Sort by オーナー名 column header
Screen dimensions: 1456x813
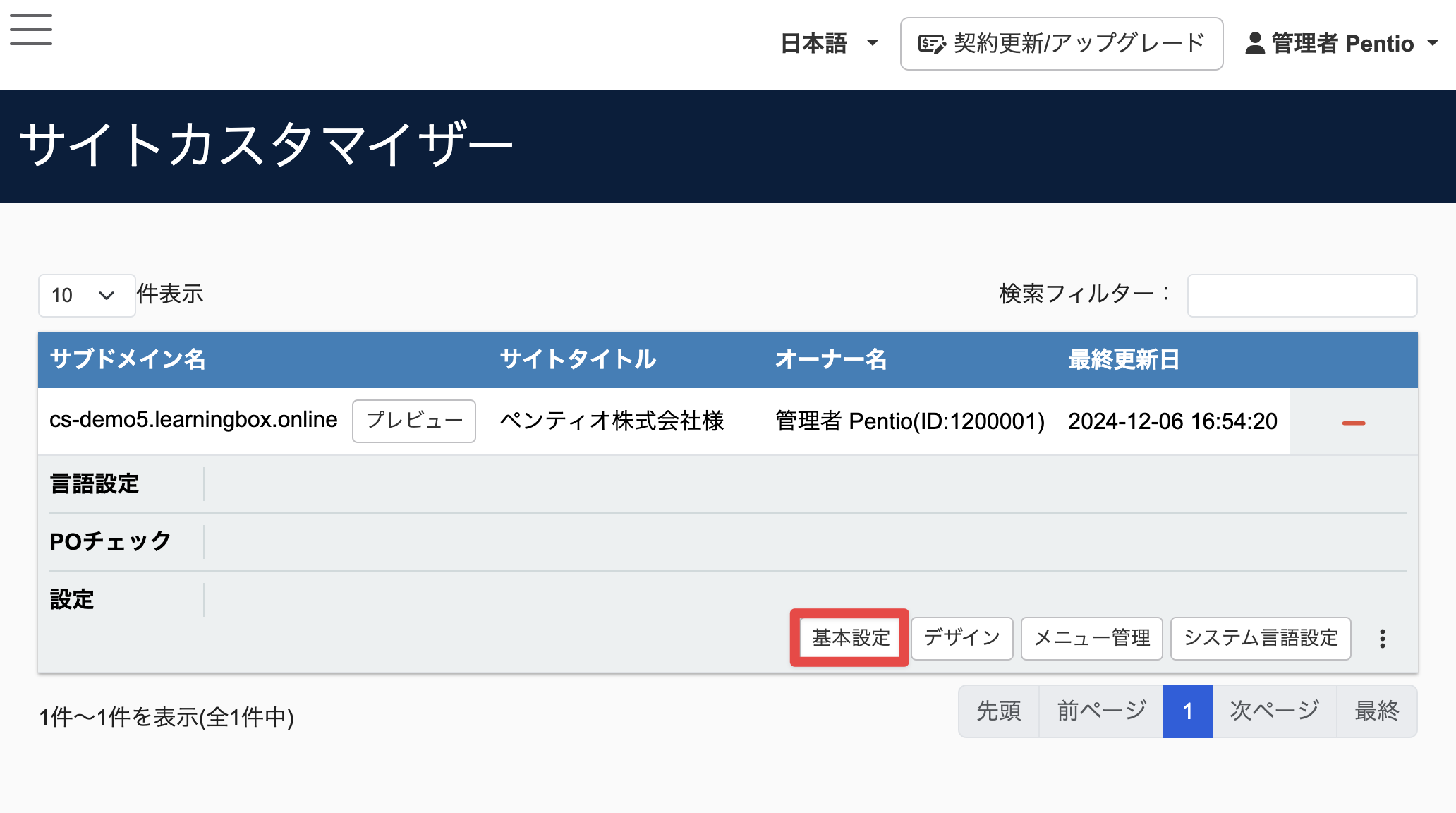point(830,359)
